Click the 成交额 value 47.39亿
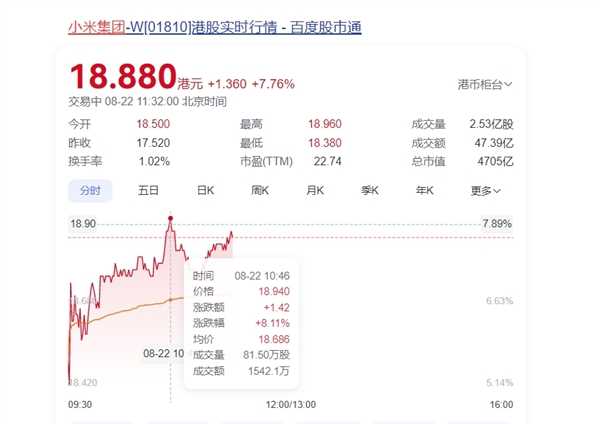600x424 pixels. [494, 143]
